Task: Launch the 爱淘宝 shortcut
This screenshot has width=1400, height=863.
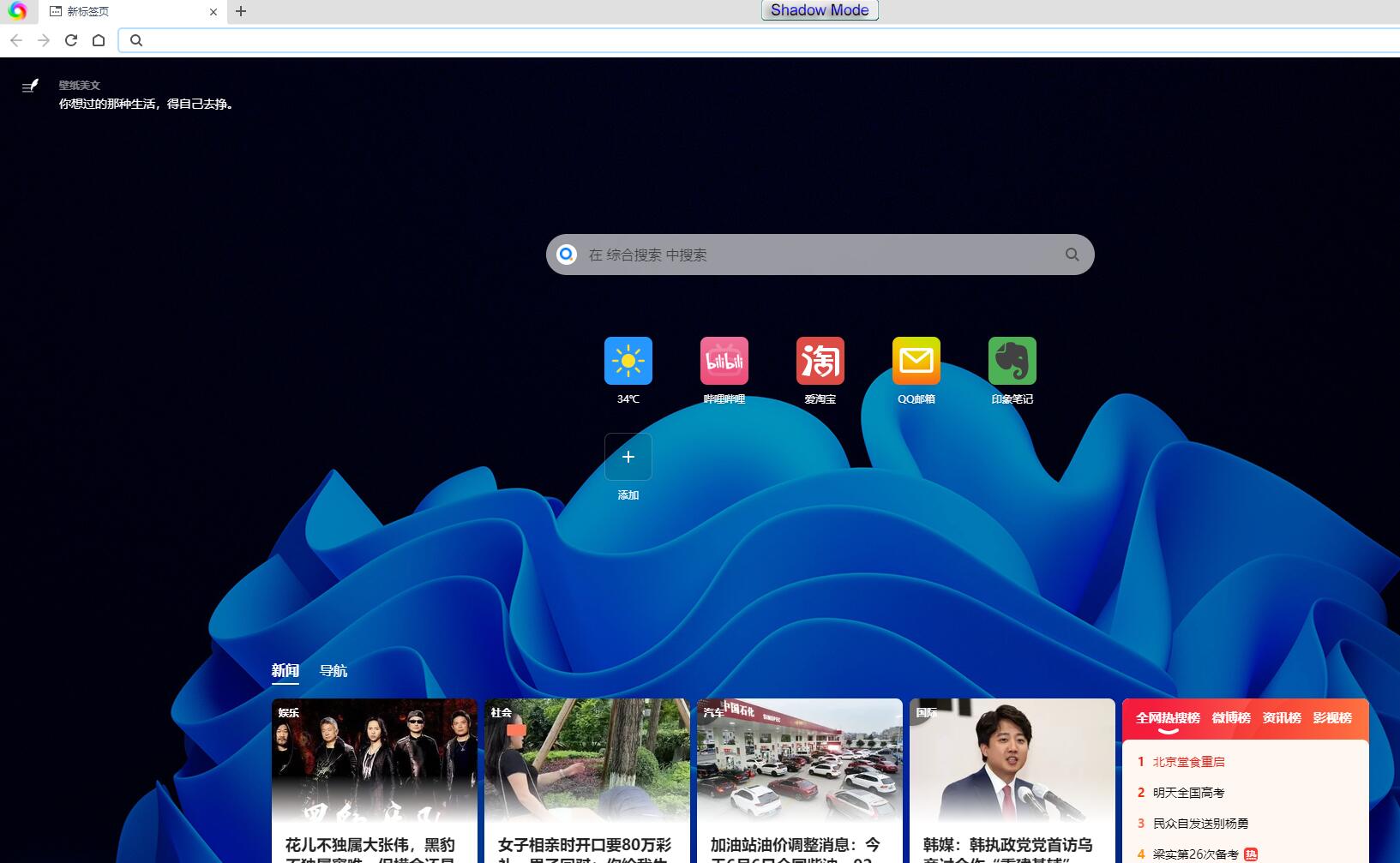Action: click(820, 361)
